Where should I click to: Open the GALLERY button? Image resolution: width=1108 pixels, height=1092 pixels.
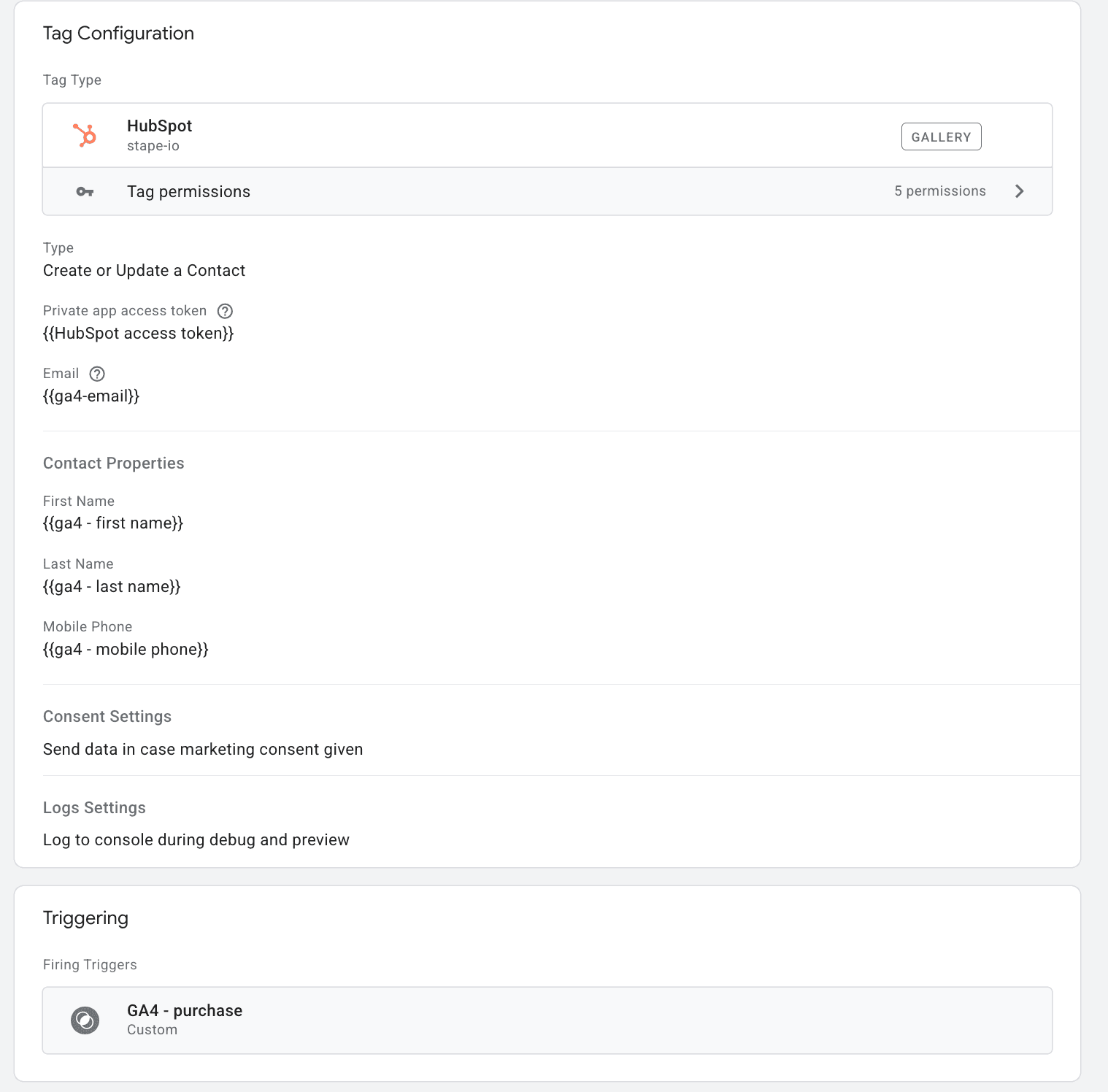[941, 136]
